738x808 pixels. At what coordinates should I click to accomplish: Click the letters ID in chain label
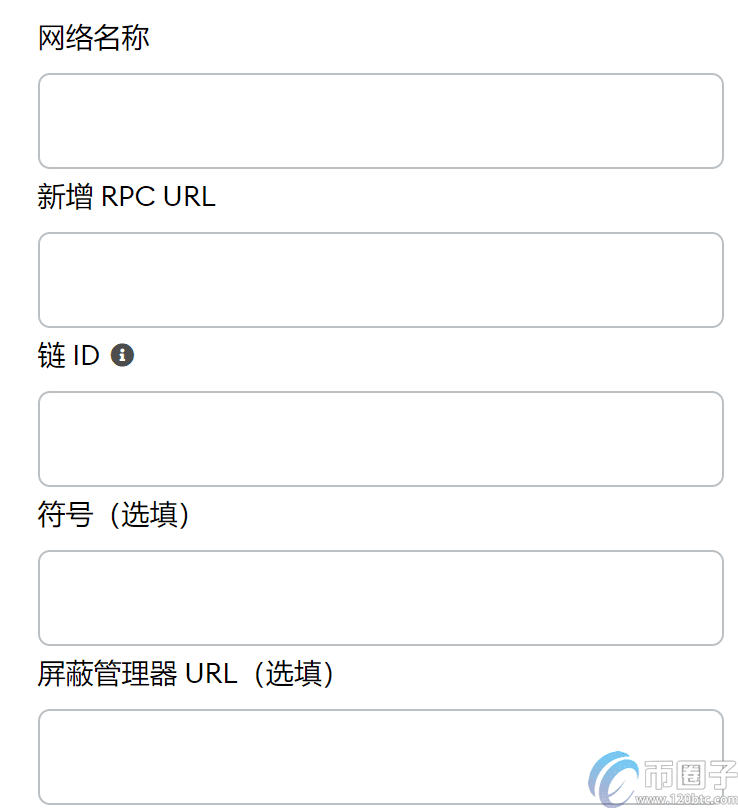(x=86, y=355)
